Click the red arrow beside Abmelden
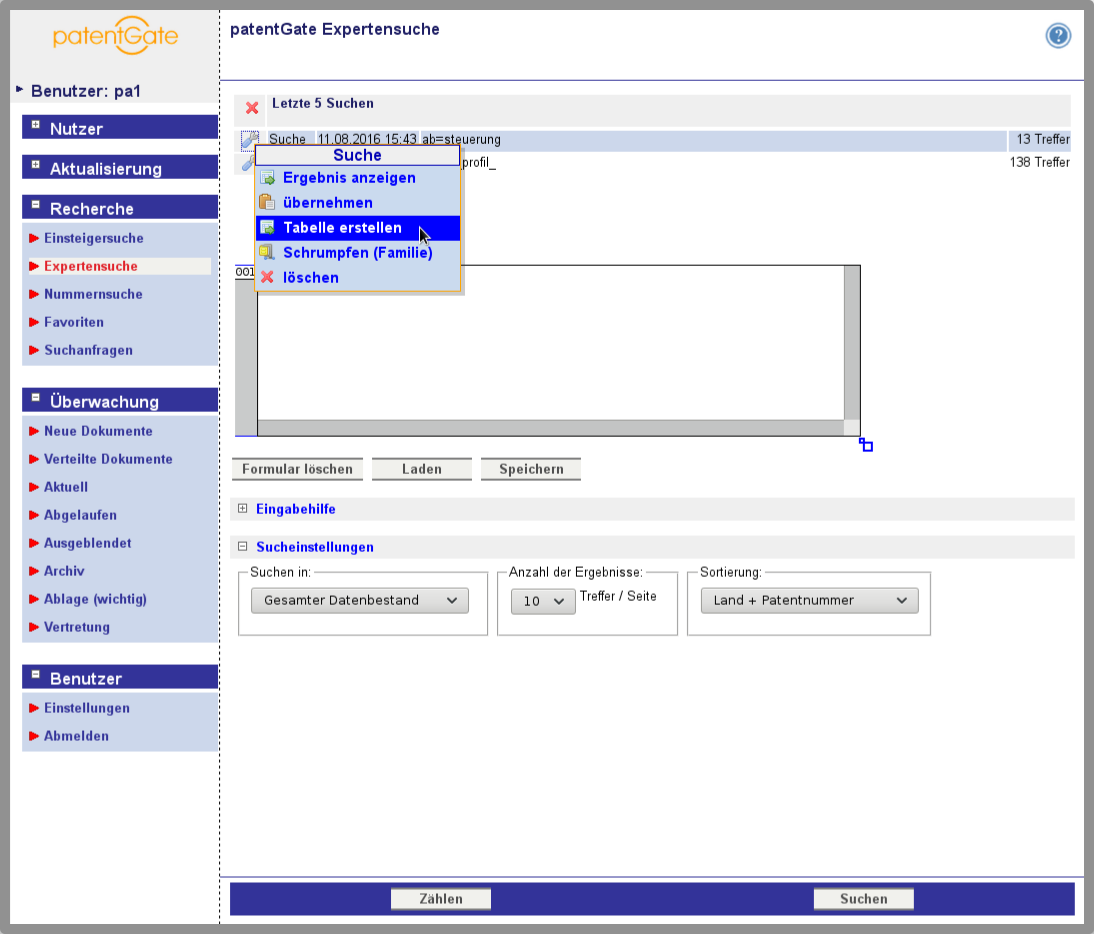 click(34, 736)
